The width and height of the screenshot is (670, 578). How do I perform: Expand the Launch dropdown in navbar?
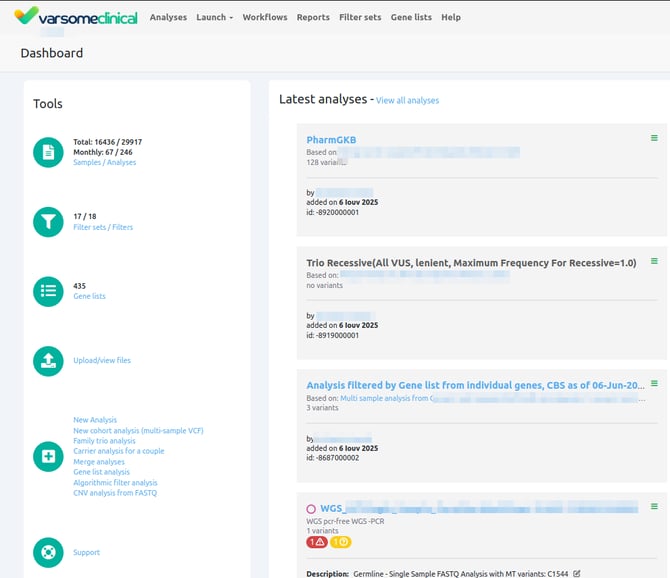(x=214, y=17)
